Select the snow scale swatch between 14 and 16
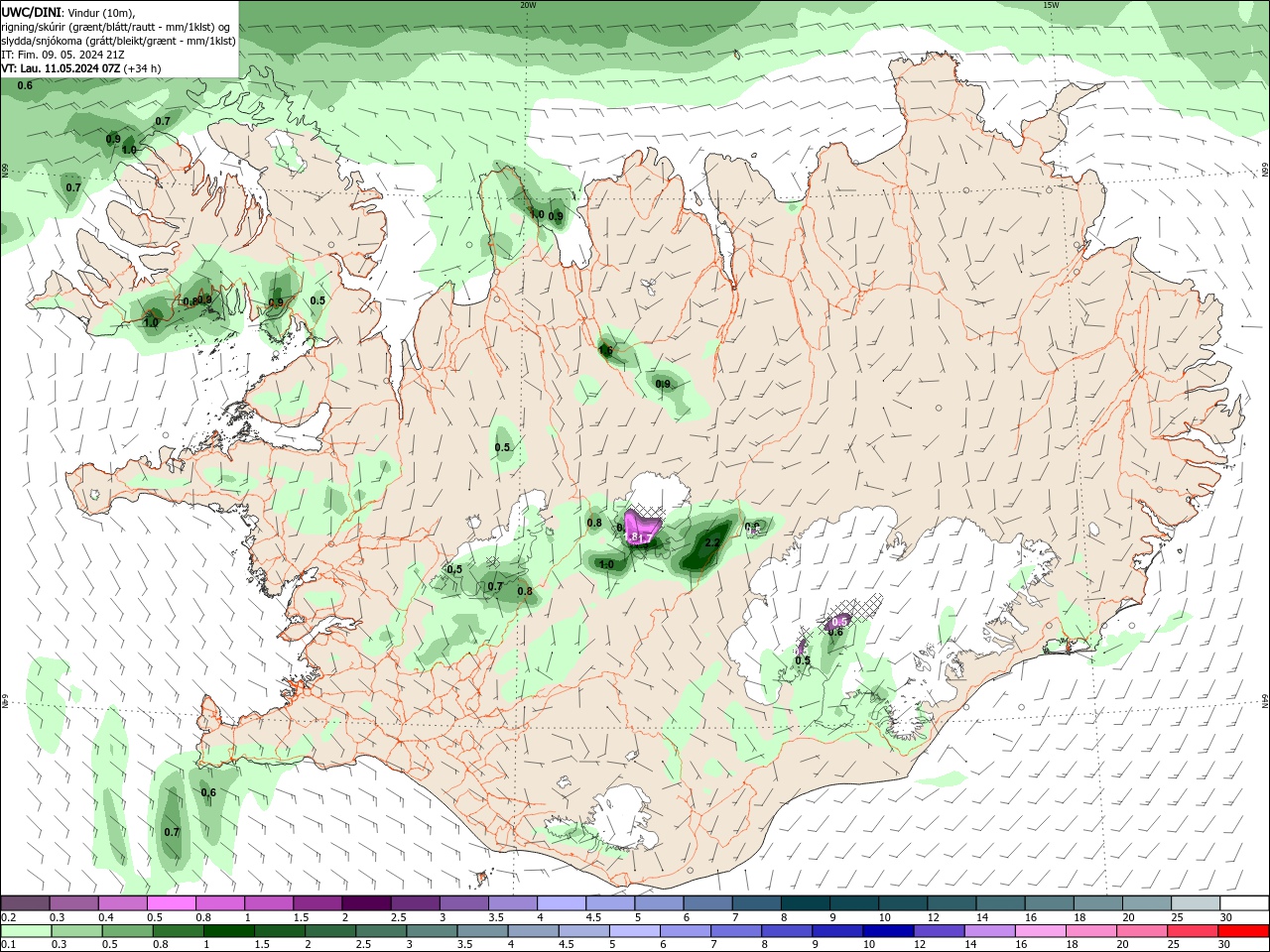 pyautogui.click(x=1001, y=902)
